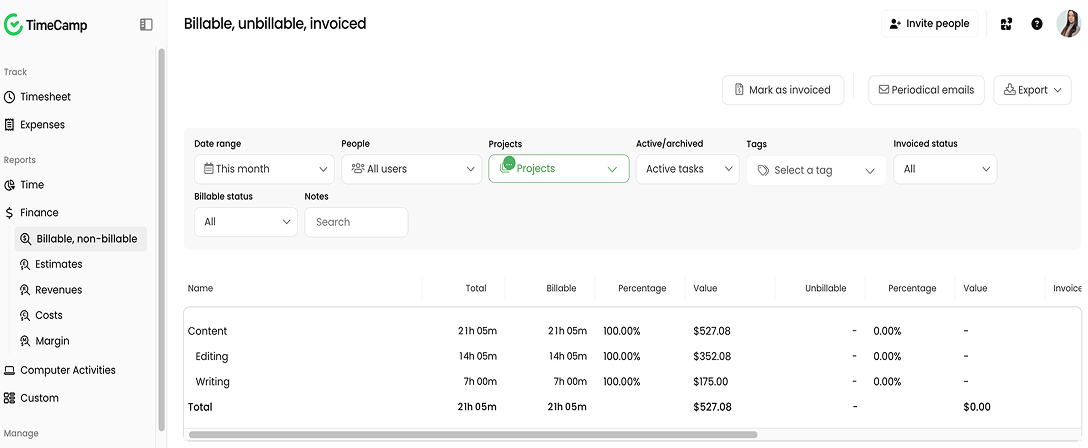Select the Editing task row name
Viewport: 1088px width, 448px height.
[x=212, y=356]
